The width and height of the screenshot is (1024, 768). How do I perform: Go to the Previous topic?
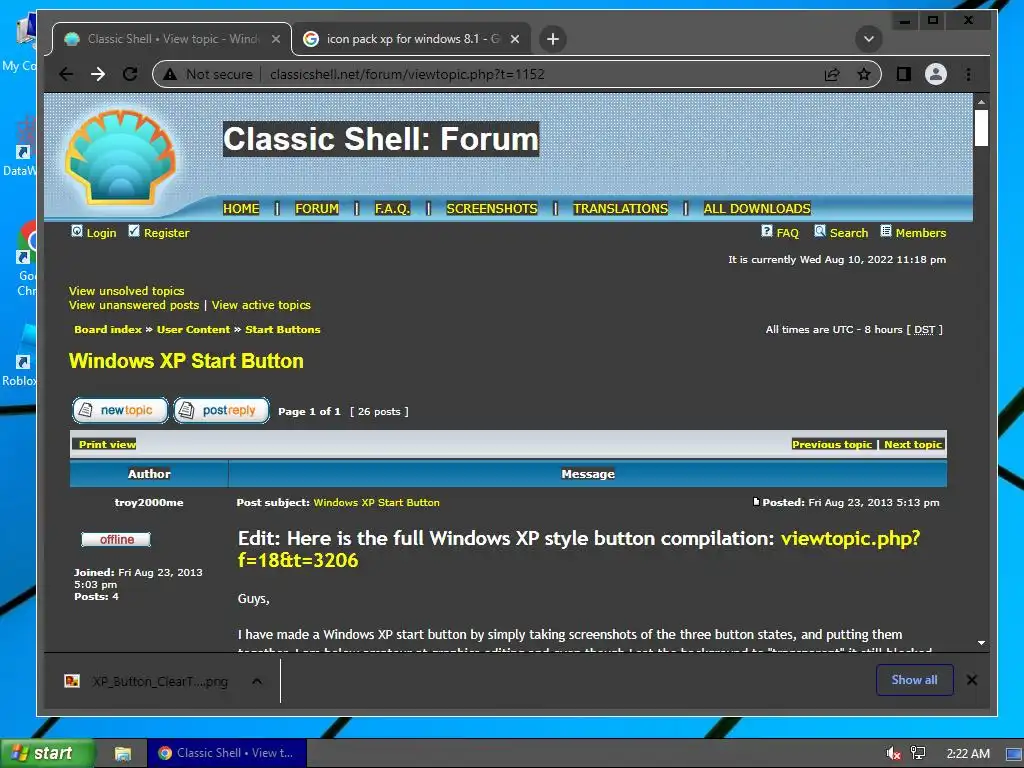pos(832,445)
